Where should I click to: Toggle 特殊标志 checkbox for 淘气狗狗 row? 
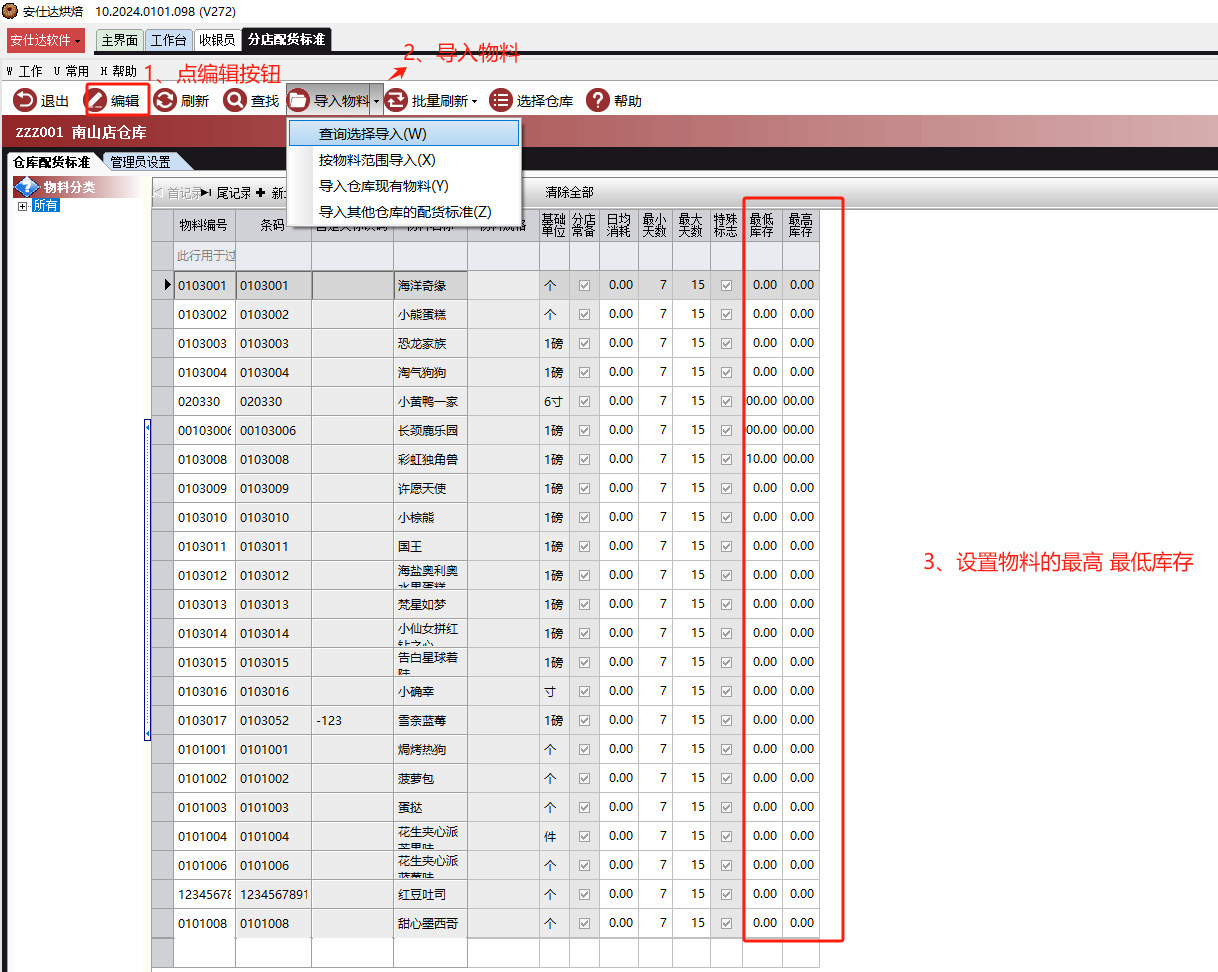(727, 372)
